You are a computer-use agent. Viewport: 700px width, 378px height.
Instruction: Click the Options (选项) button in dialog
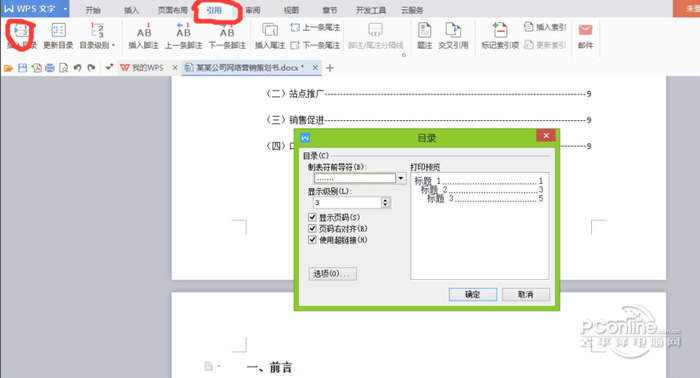[x=333, y=274]
